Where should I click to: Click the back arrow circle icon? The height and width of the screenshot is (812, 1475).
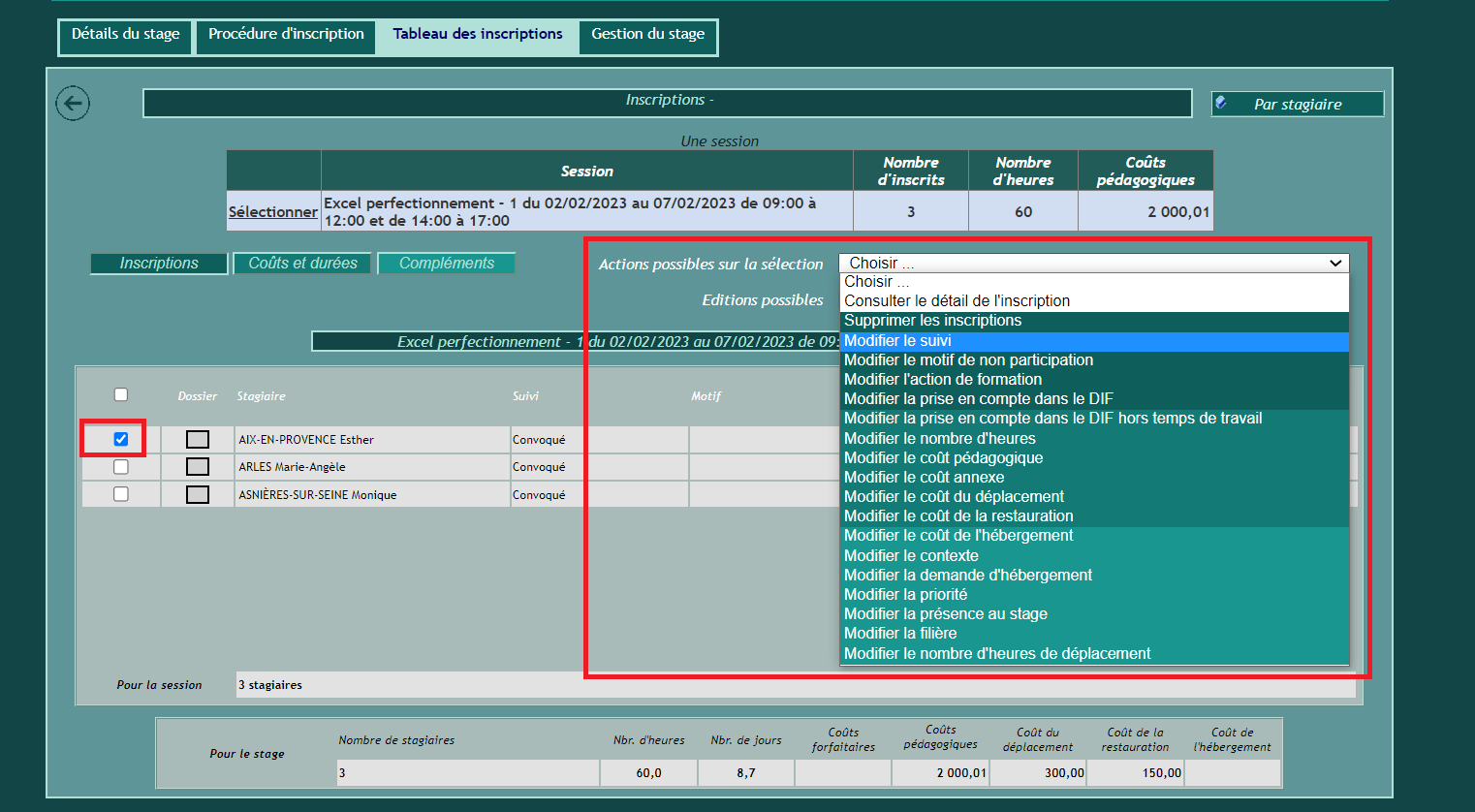click(x=73, y=104)
